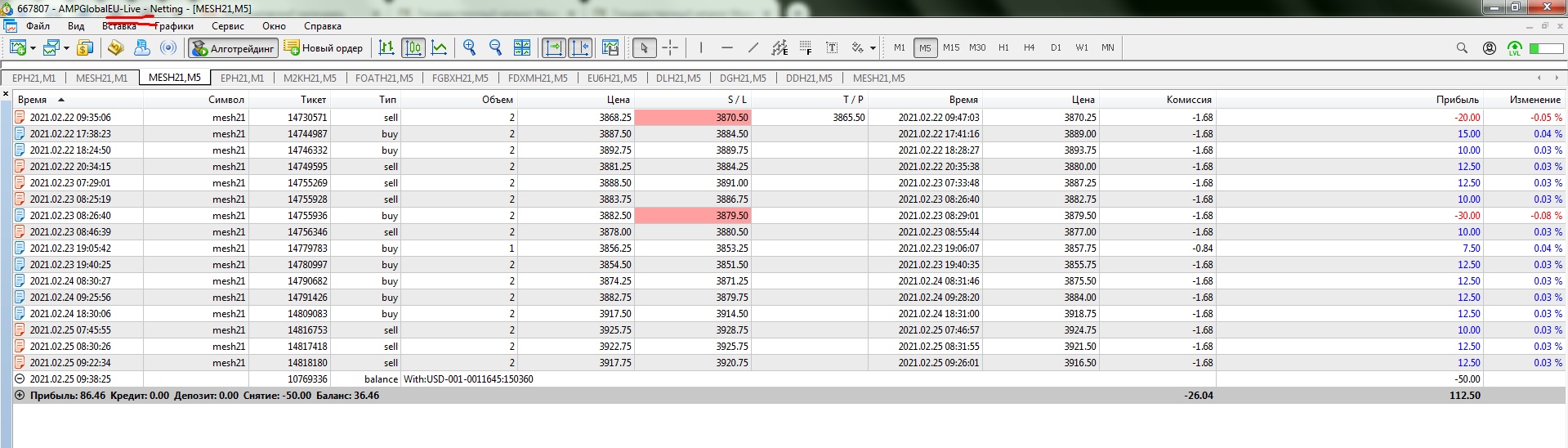Click the connection traffic status bar
This screenshot has width=1568, height=448.
point(1546,48)
